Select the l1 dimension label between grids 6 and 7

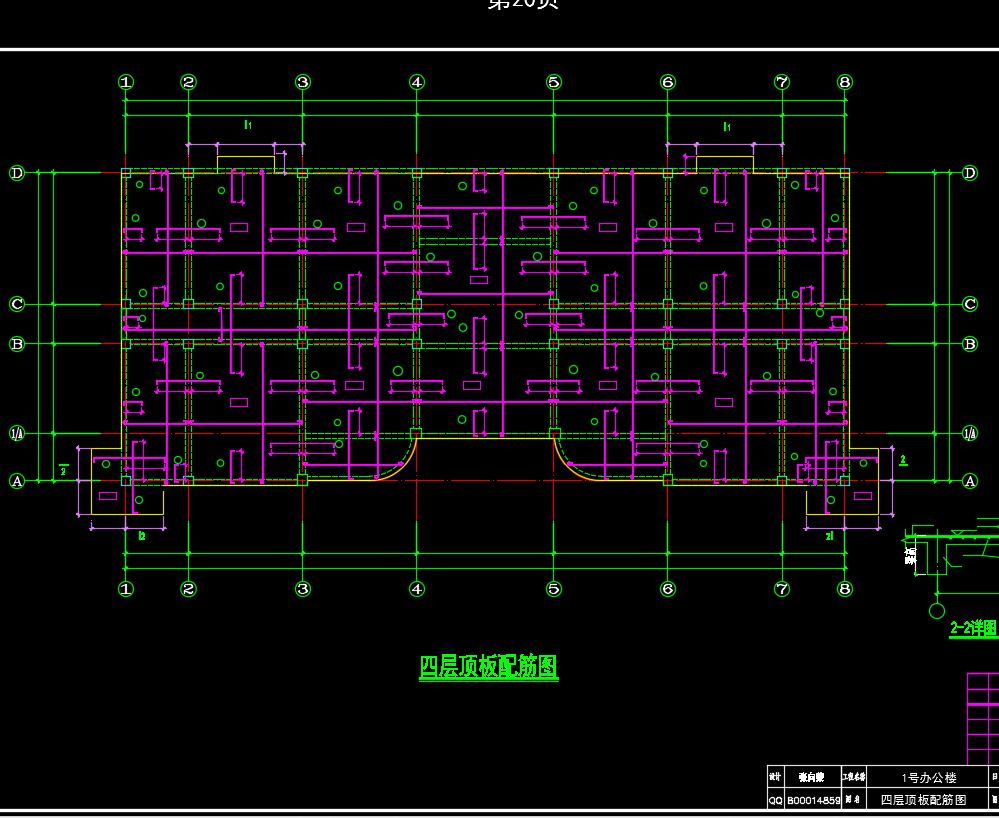(x=727, y=126)
